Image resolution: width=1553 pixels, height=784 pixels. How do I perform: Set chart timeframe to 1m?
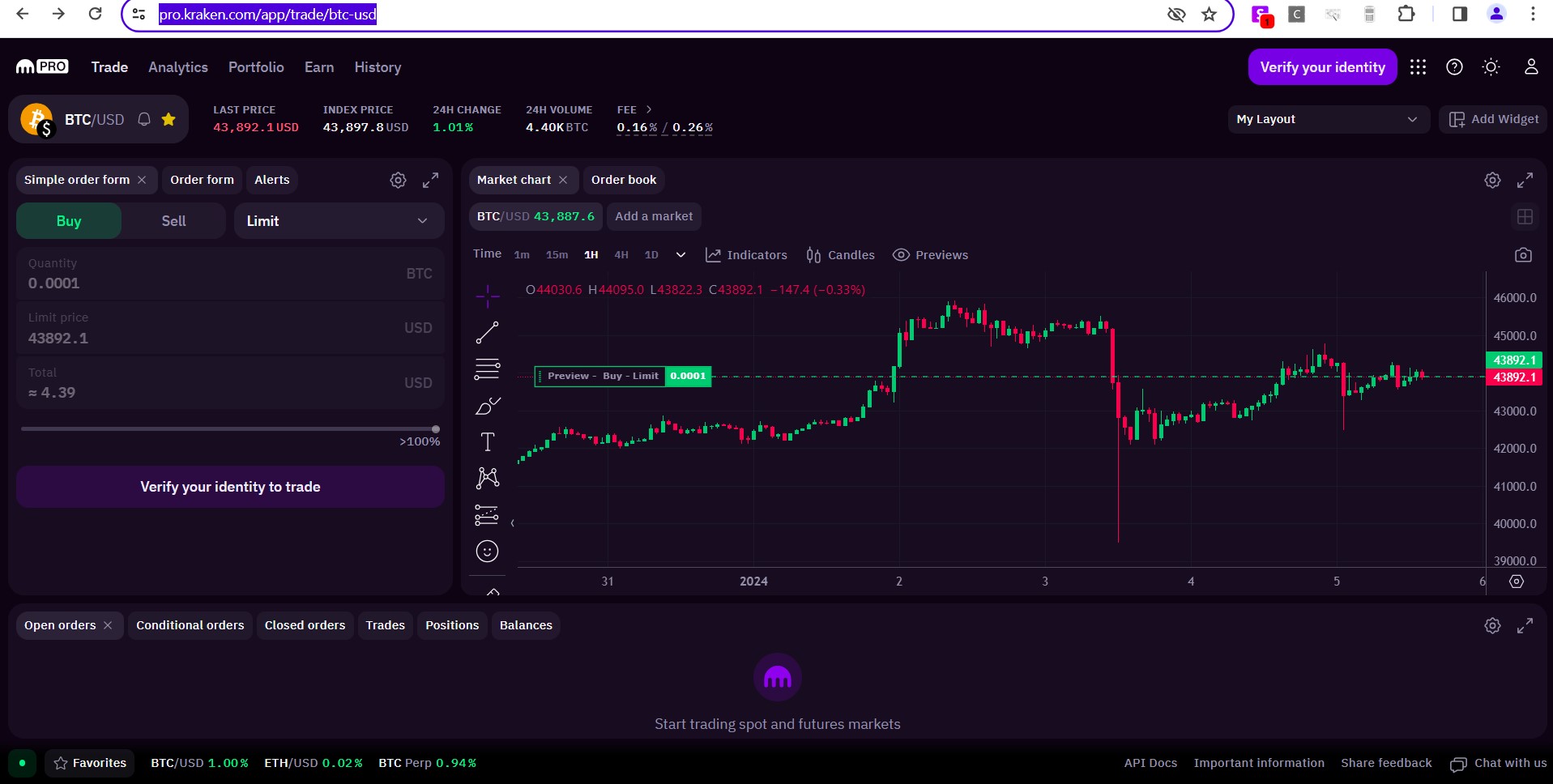pos(522,255)
